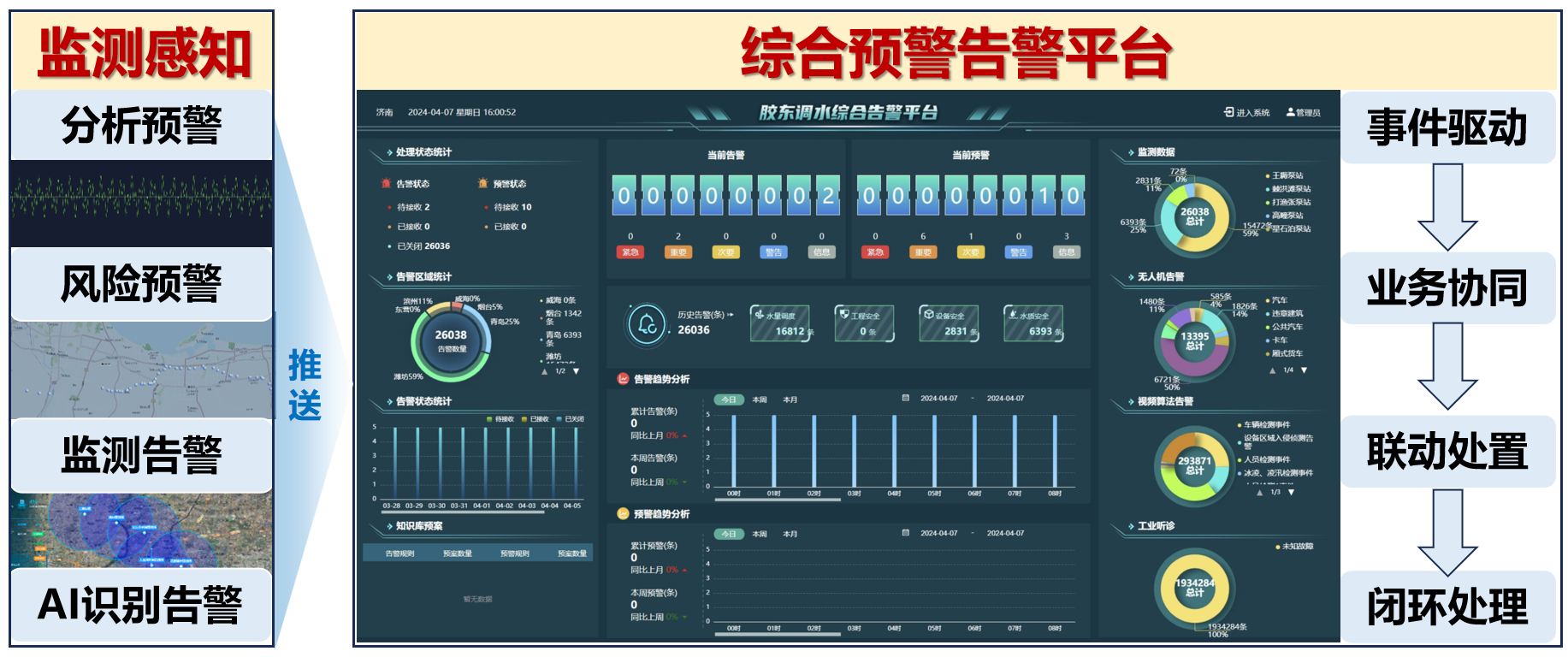Viewport: 1568px width, 657px height.
Task: Select 今日 tab in 告警趋势分析
Action: pyautogui.click(x=729, y=400)
